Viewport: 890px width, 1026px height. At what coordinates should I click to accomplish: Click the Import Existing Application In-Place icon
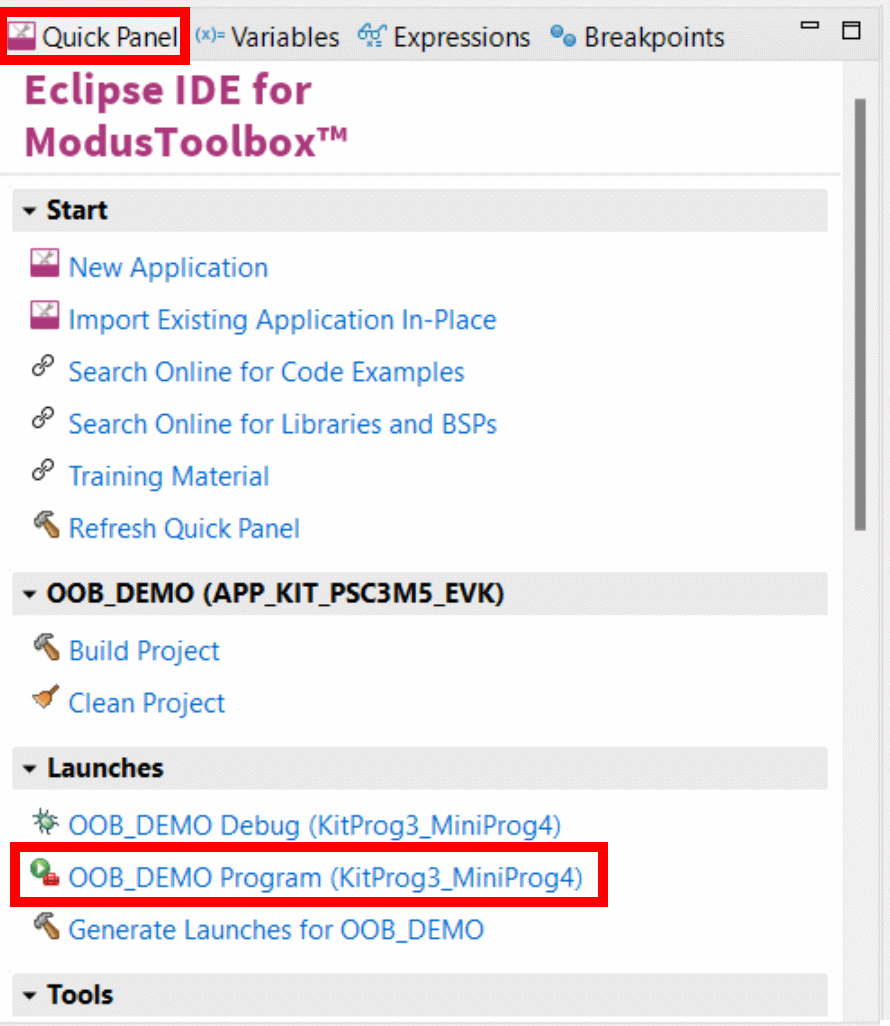(x=44, y=315)
